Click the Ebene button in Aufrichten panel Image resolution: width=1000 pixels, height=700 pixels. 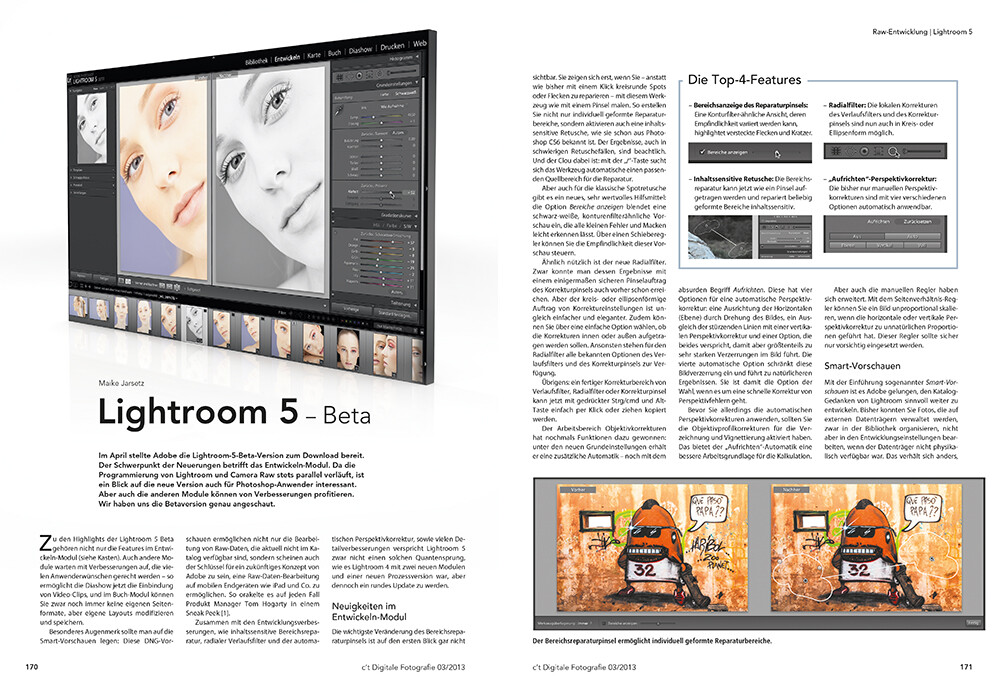(x=847, y=245)
